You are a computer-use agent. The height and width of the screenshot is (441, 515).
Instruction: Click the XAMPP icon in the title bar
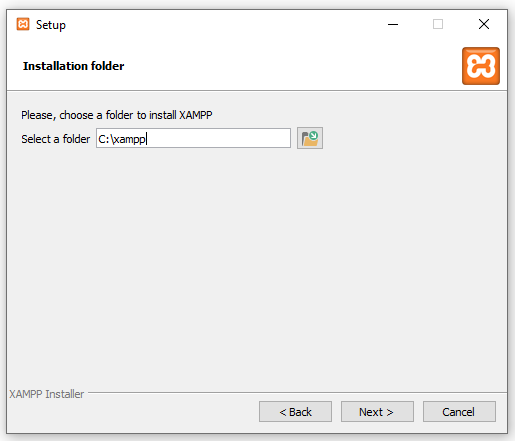pos(23,24)
